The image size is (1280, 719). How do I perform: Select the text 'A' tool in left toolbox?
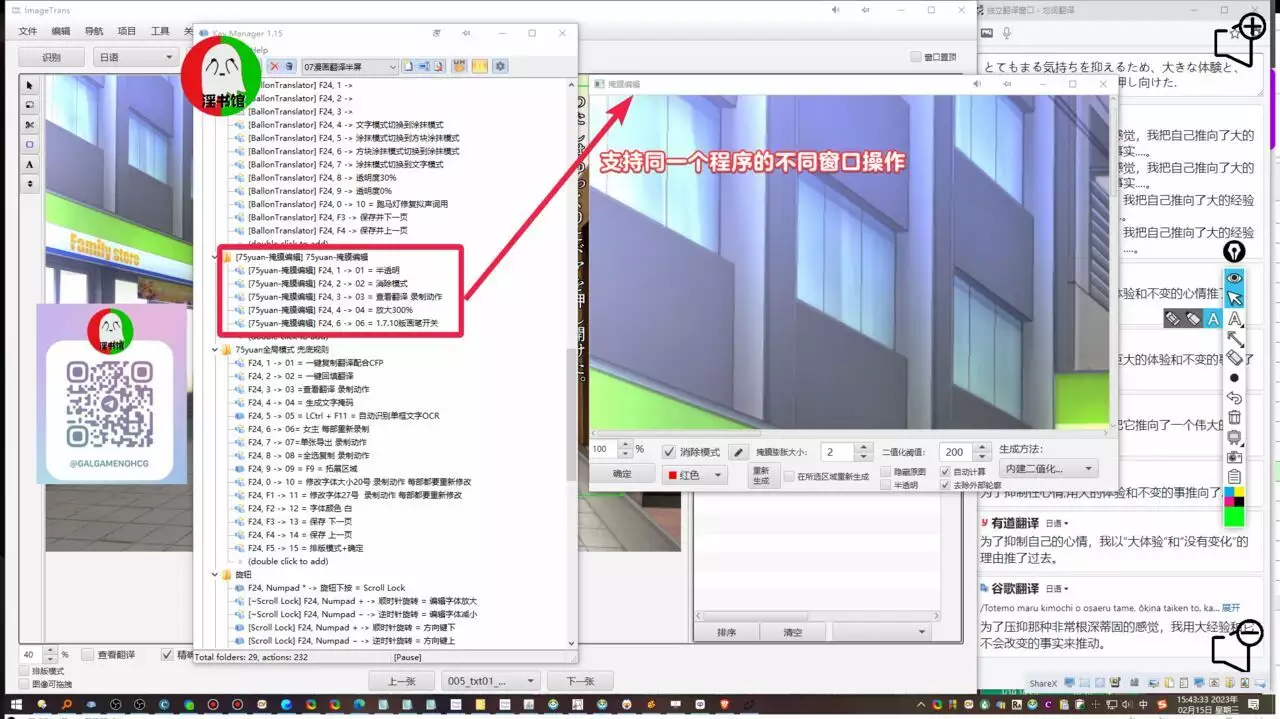29,164
